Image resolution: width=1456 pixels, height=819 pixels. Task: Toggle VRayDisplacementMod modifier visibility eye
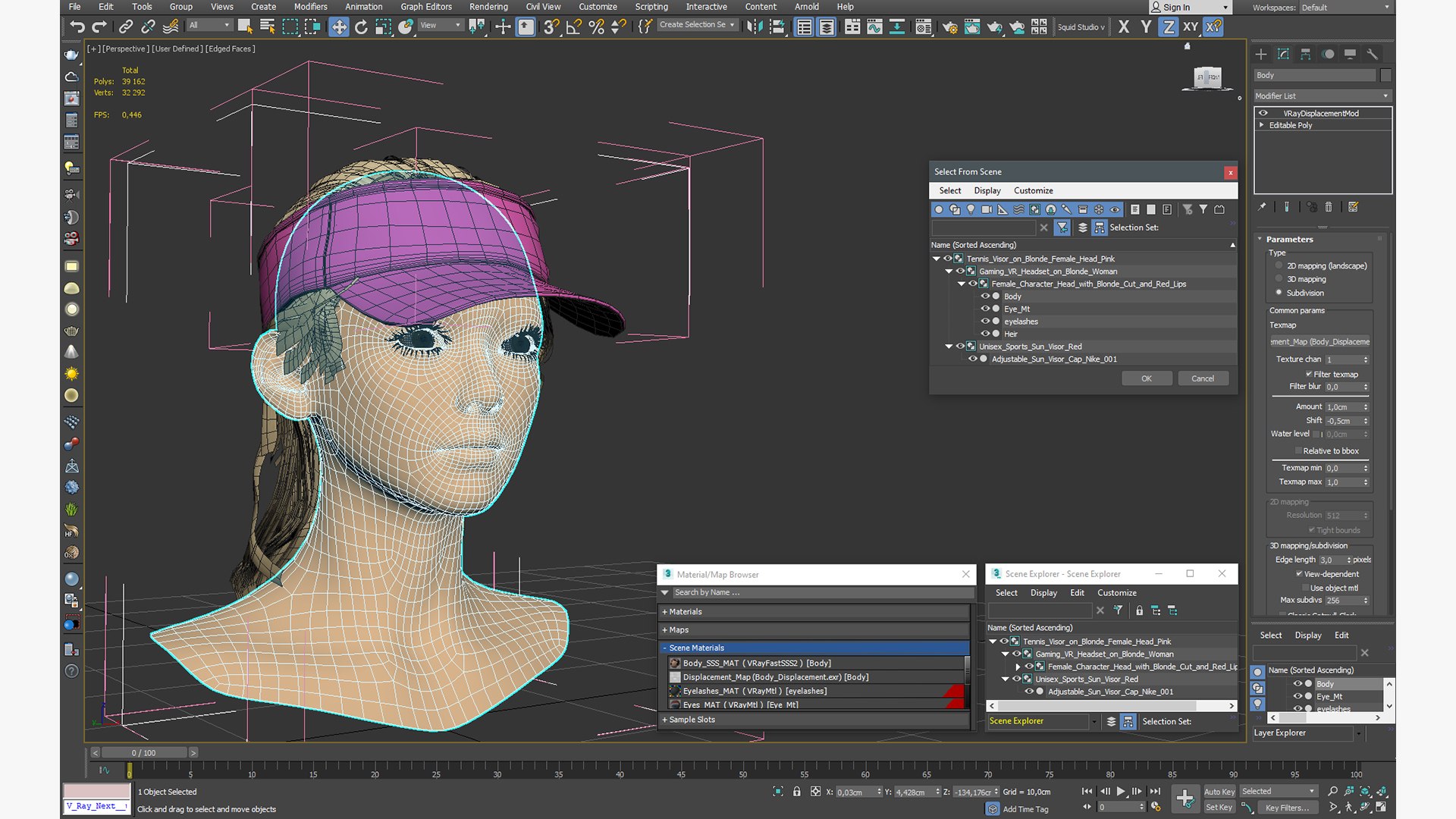click(x=1263, y=113)
